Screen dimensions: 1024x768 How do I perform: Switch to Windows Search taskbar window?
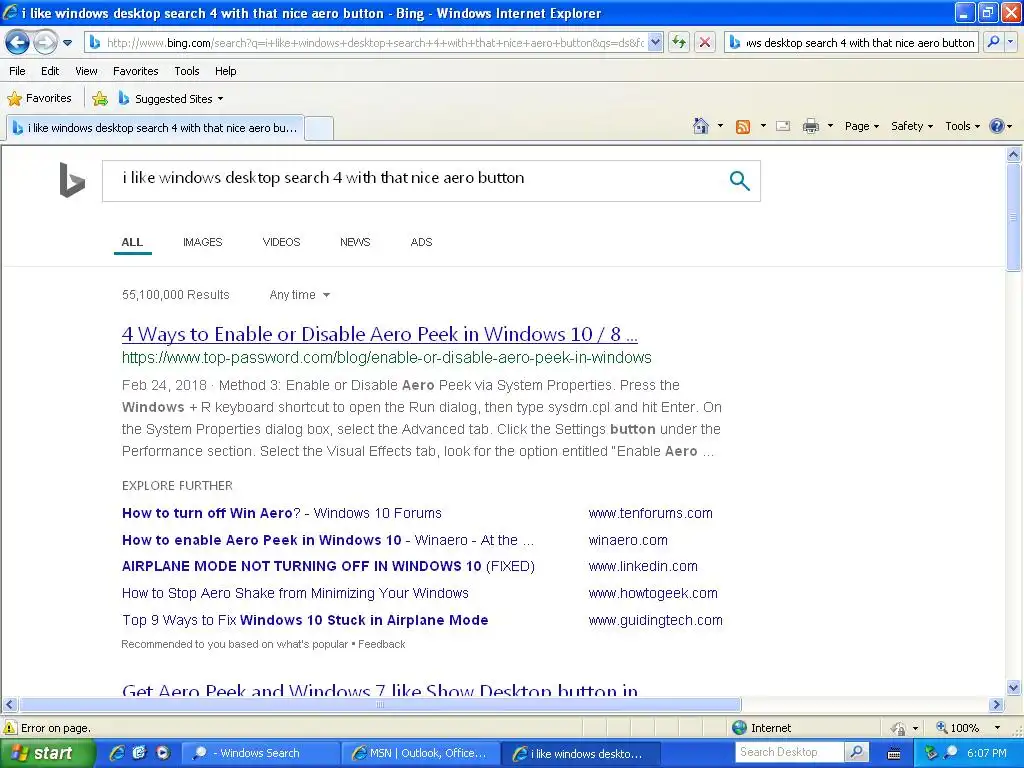point(260,753)
